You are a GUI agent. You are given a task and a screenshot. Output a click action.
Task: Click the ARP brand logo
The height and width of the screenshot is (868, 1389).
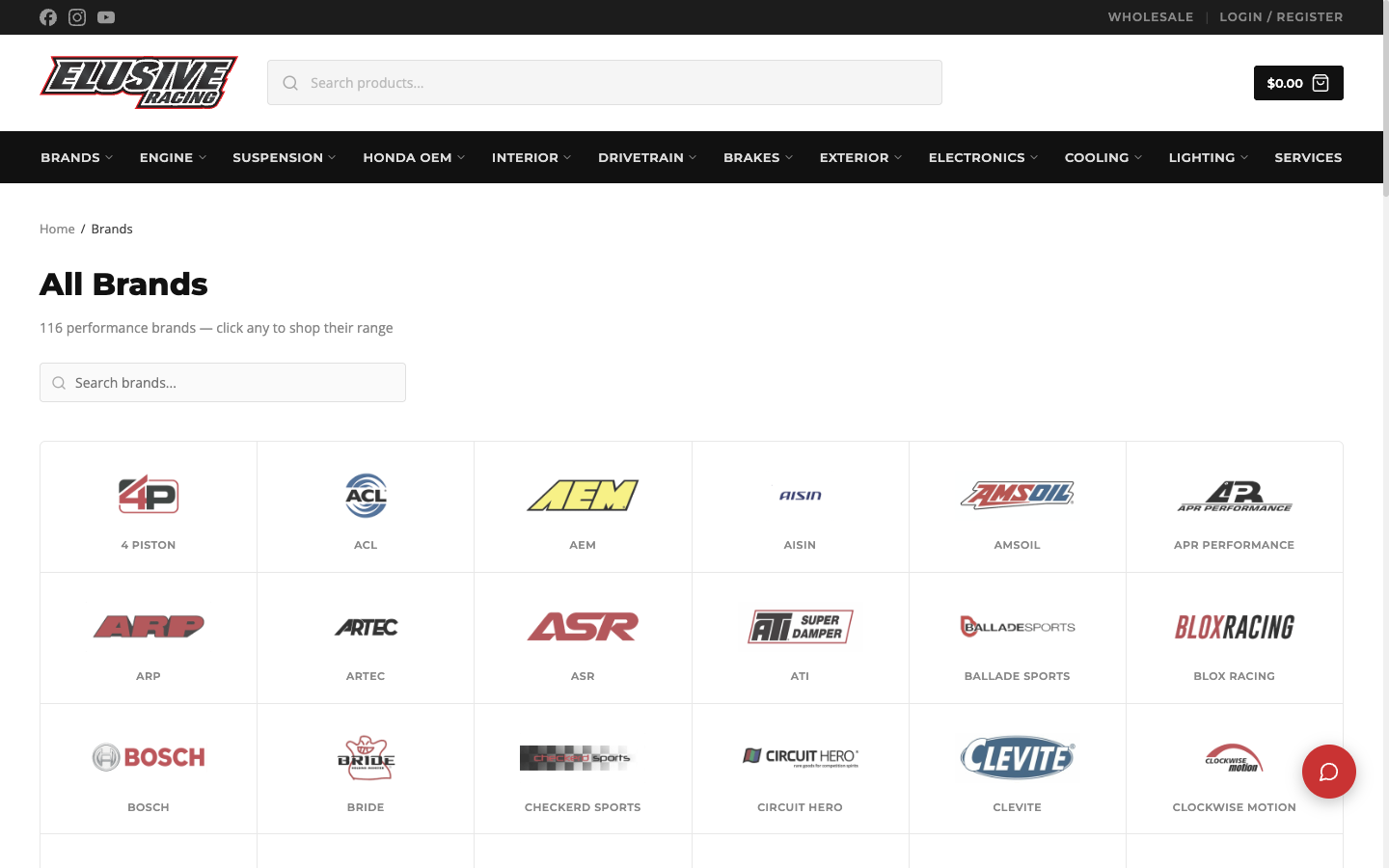[x=149, y=627]
